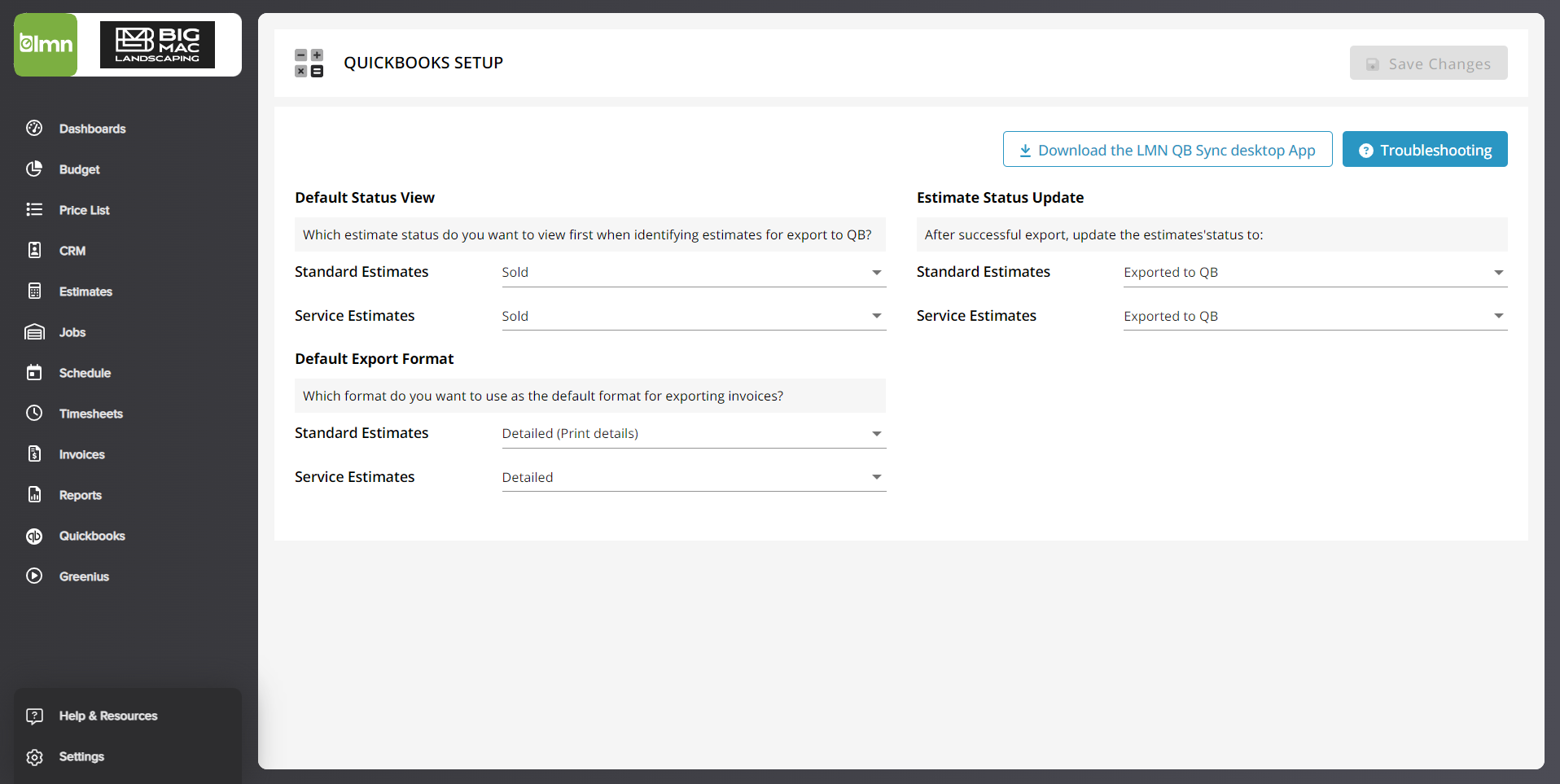Click arrow beside Standard Estimates Exported to QB

tap(1499, 273)
